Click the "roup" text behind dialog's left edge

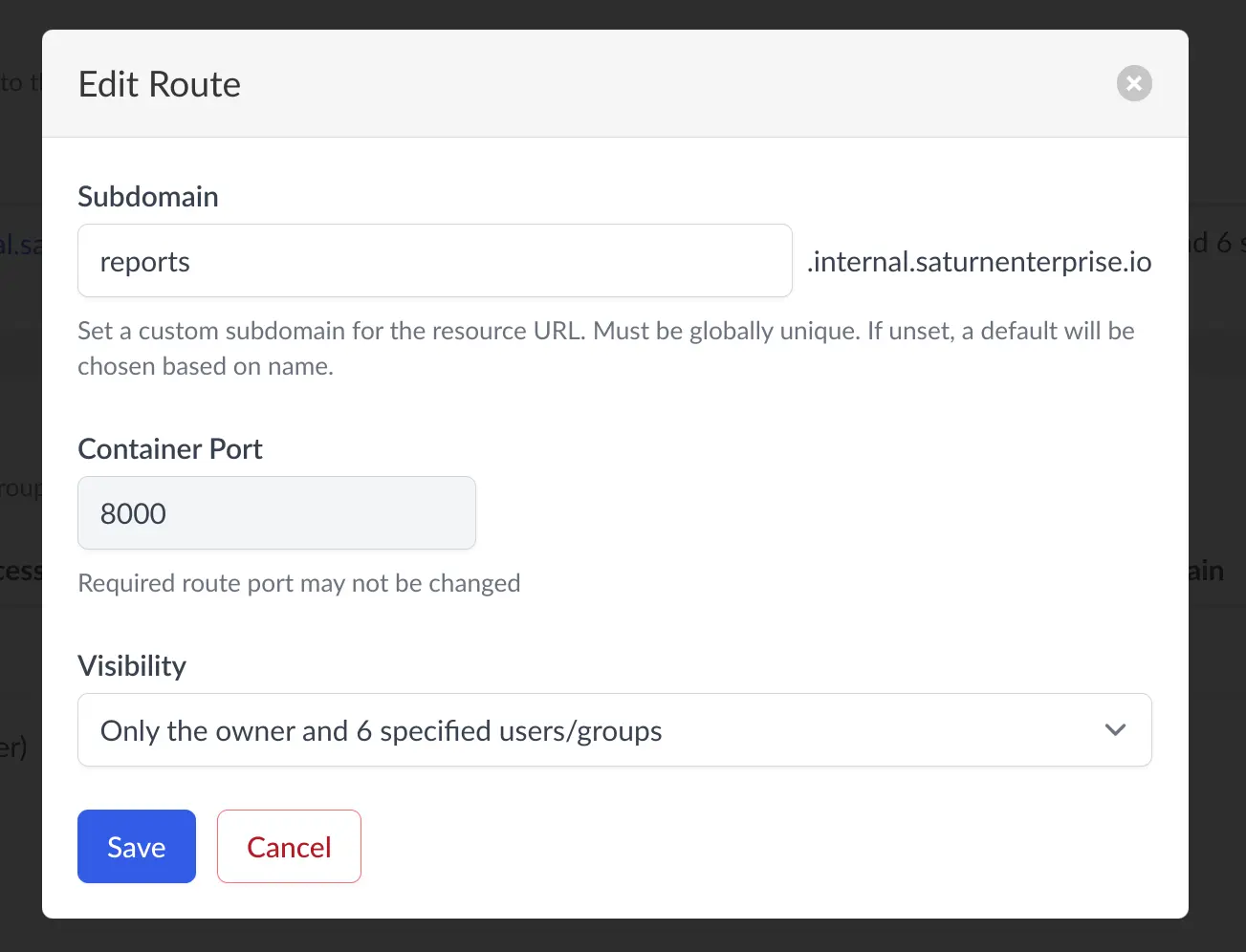(x=20, y=488)
